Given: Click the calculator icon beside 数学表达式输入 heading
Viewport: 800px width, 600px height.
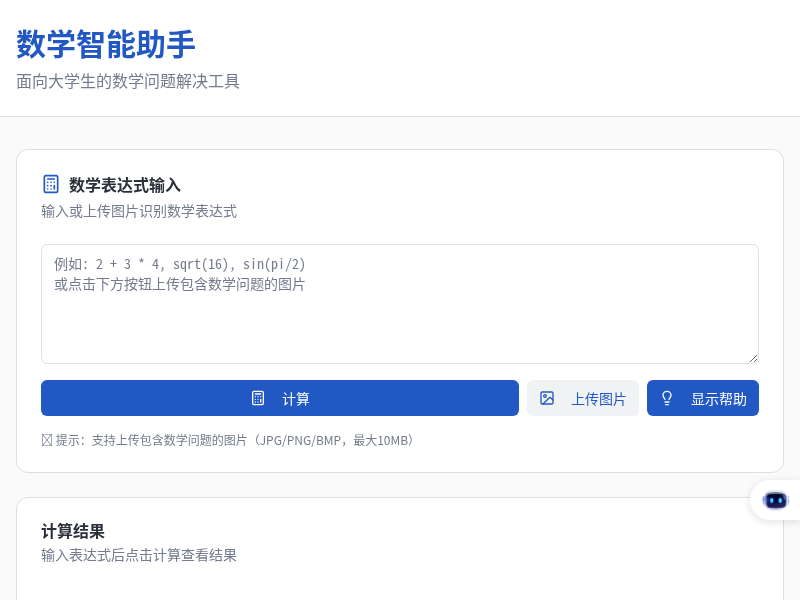Looking at the screenshot, I should point(50,184).
